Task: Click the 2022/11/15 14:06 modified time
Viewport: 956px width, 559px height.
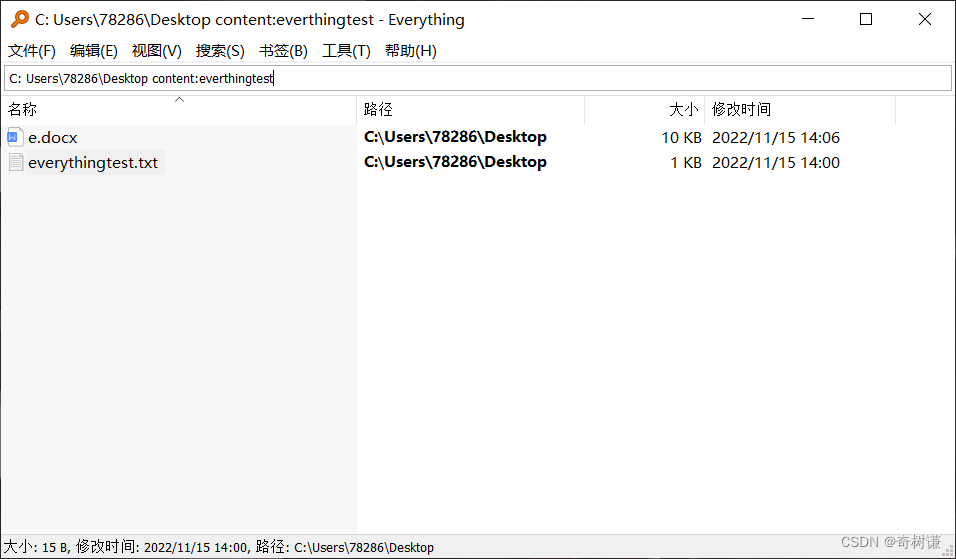Action: (x=776, y=138)
